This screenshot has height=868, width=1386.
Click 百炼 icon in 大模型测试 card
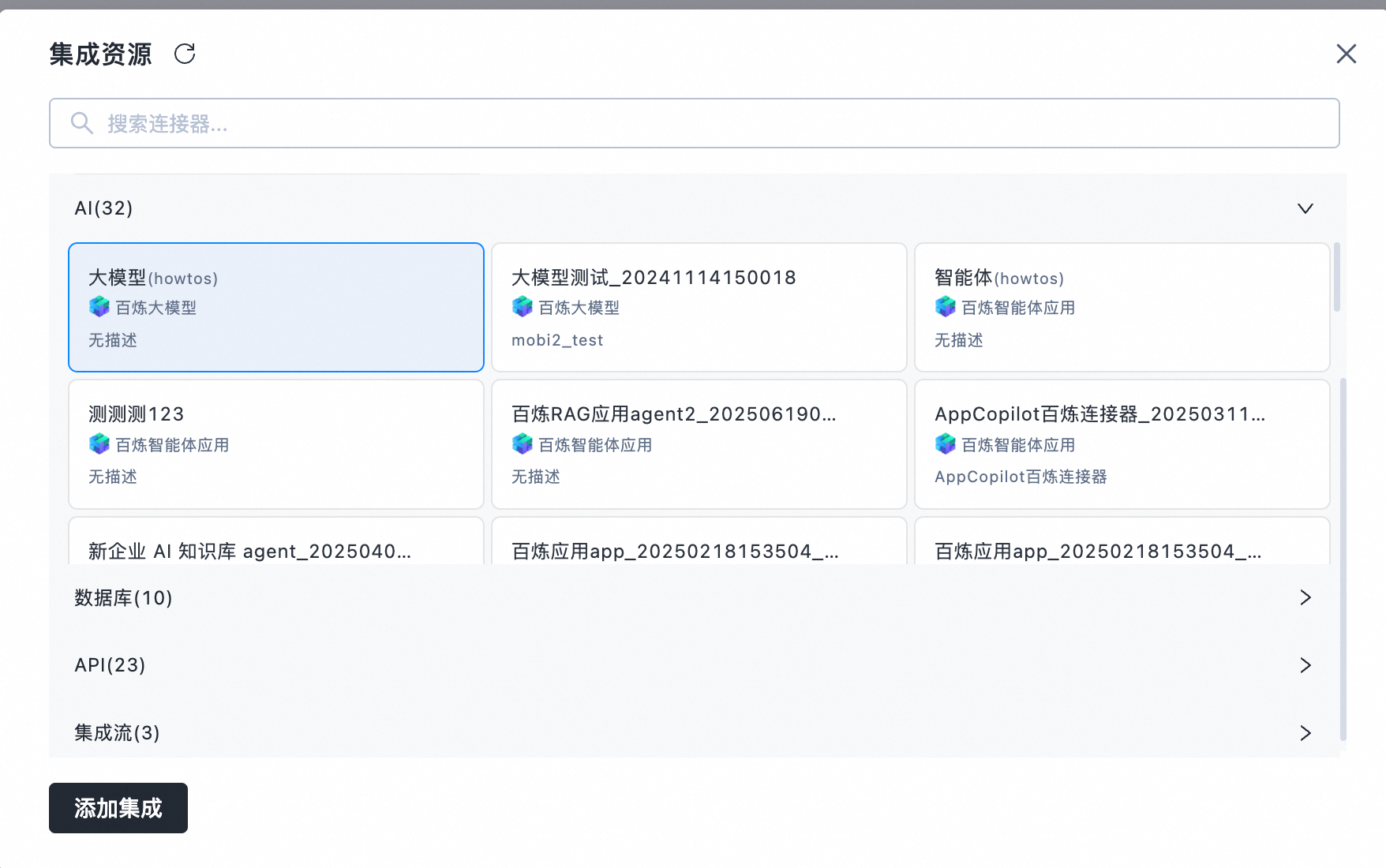click(x=523, y=307)
